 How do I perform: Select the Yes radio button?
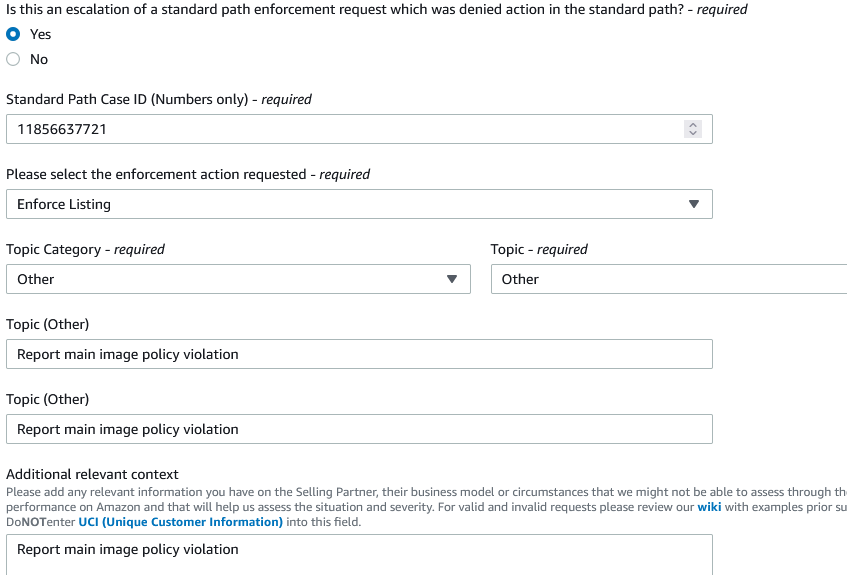point(13,34)
